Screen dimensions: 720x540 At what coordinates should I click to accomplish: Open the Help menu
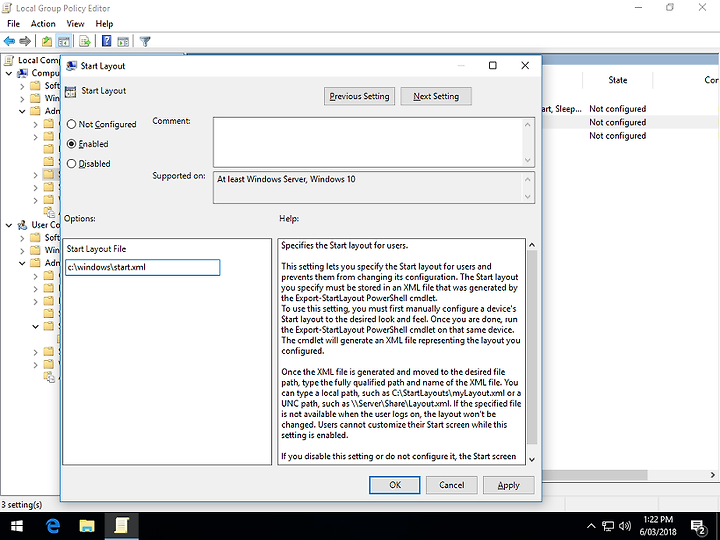coord(104,24)
